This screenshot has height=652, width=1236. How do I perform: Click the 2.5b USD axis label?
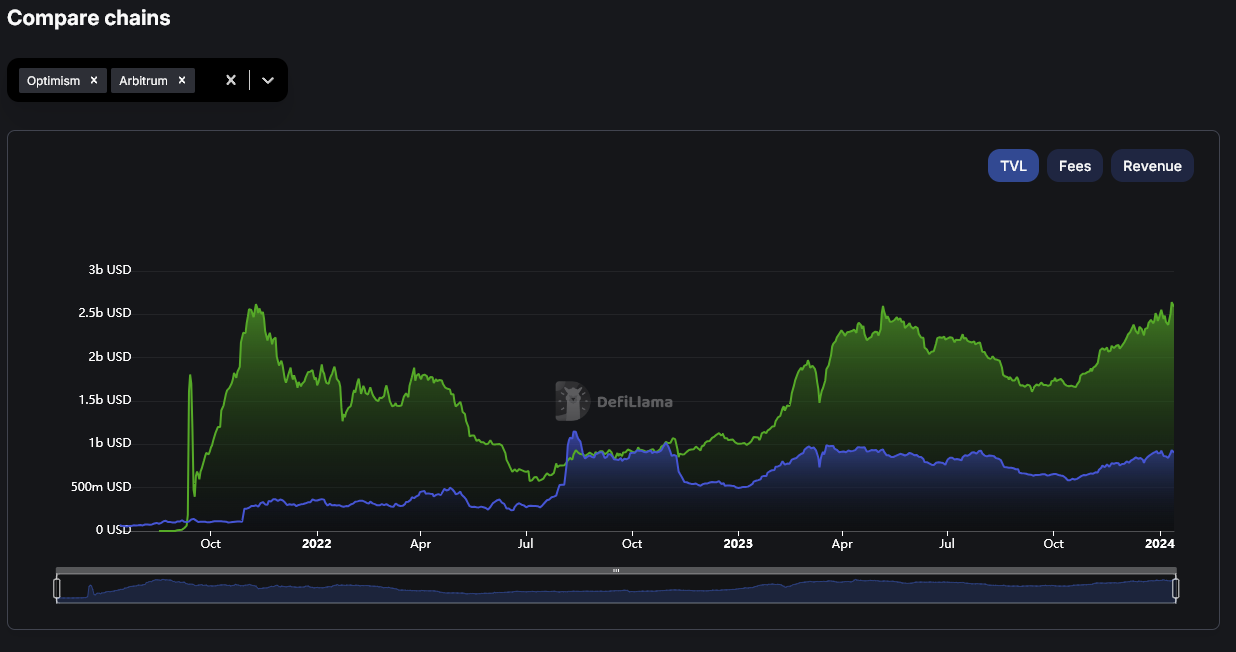coord(105,313)
